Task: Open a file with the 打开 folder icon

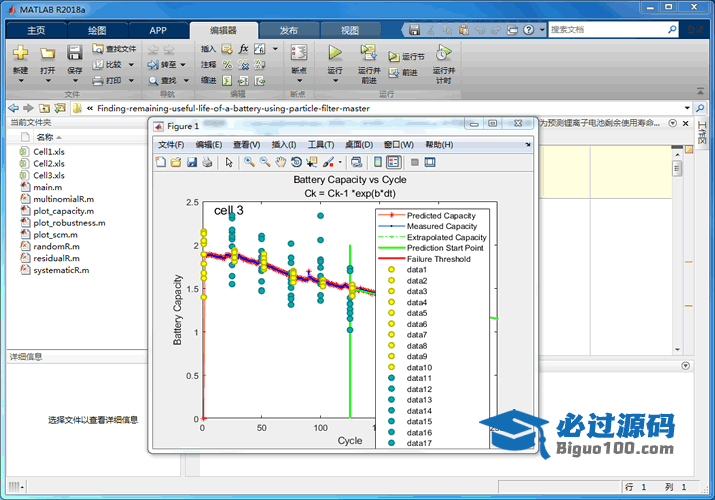Action: [47, 53]
